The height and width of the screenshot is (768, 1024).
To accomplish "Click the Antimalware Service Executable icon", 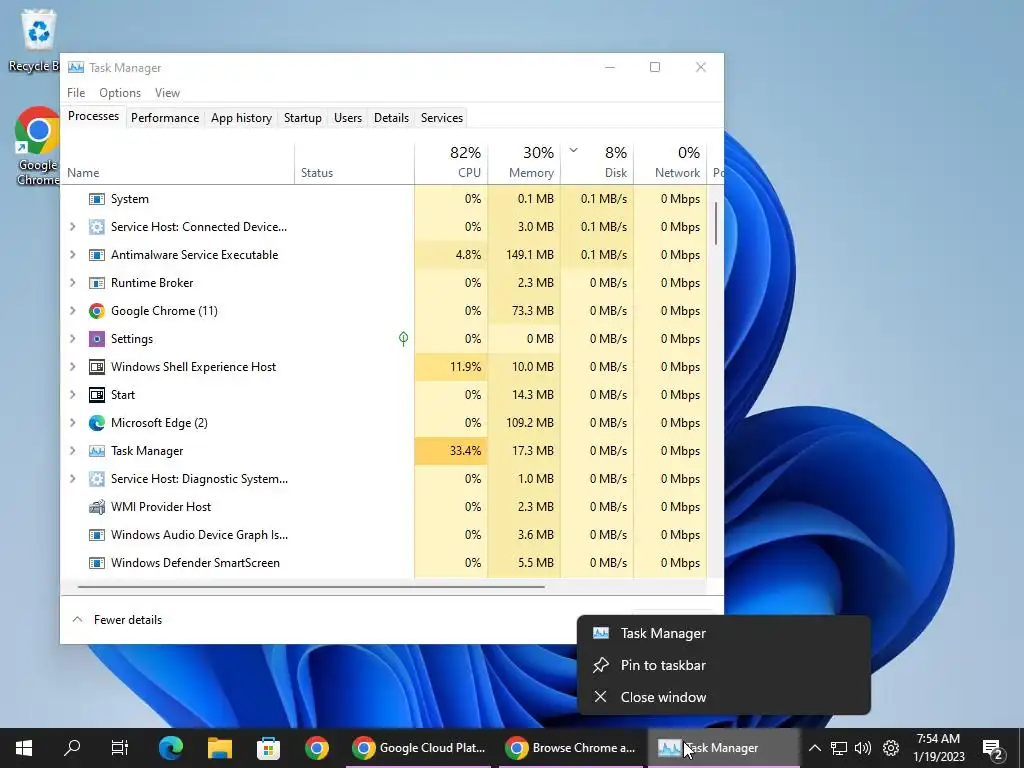I will [x=97, y=255].
